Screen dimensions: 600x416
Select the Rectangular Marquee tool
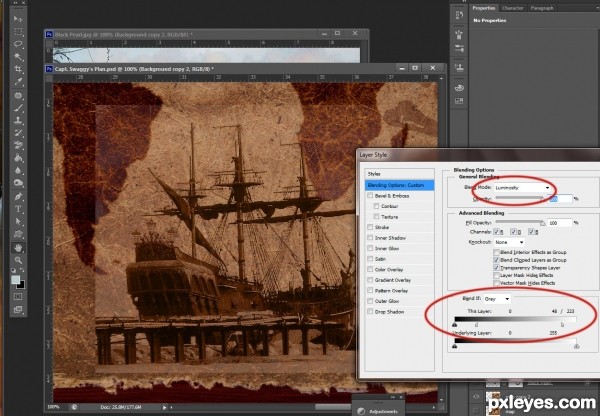(x=18, y=31)
